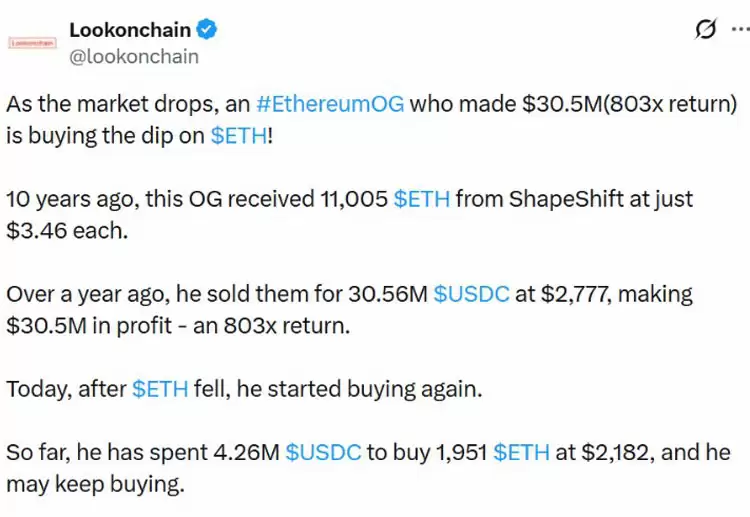This screenshot has height=517, width=750.
Task: Open the $ETH cashtag after "dip on"
Action: [239, 136]
